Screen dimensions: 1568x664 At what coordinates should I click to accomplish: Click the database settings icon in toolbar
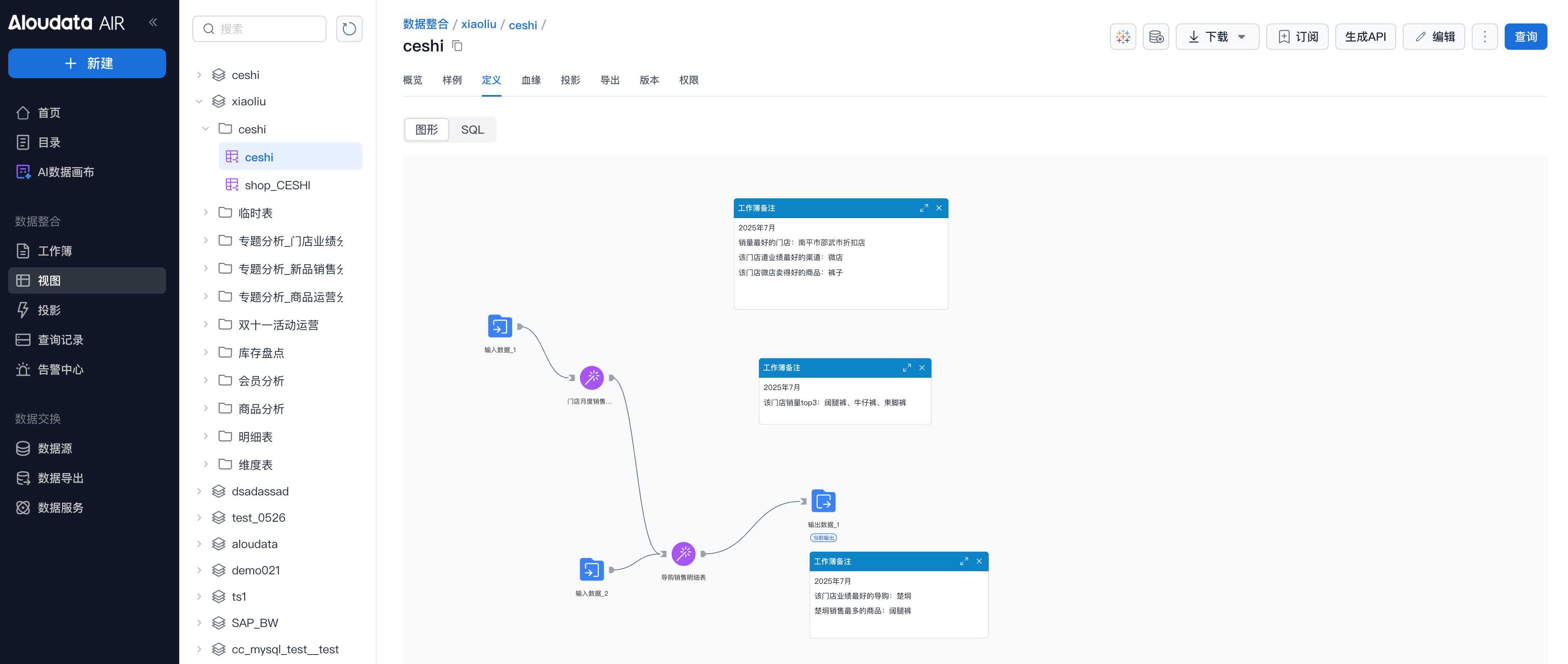pyautogui.click(x=1155, y=37)
